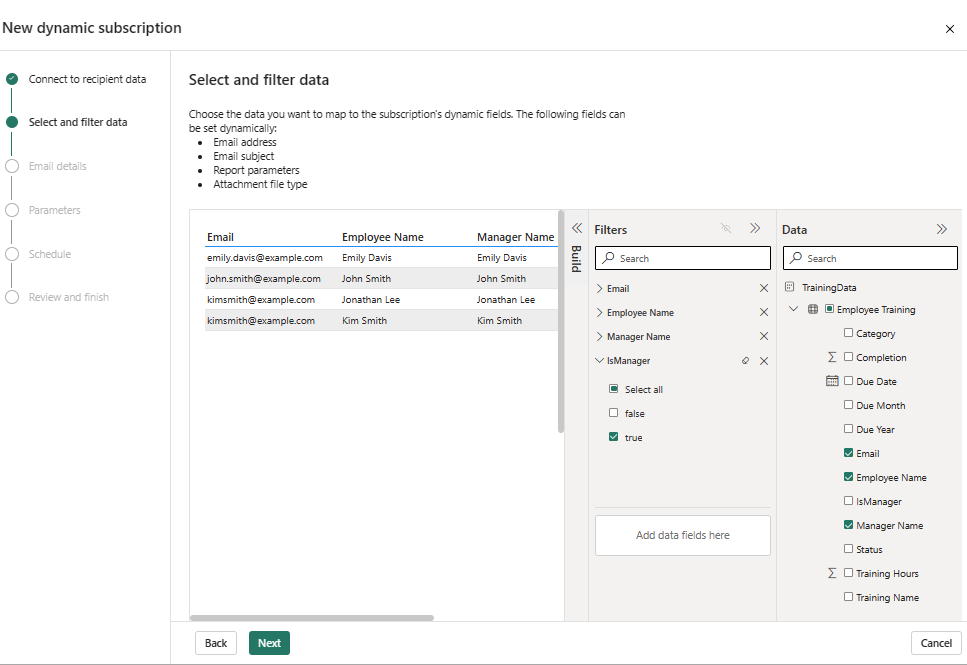The width and height of the screenshot is (967, 665).
Task: Collapse the IsManager filter card
Action: (x=602, y=360)
